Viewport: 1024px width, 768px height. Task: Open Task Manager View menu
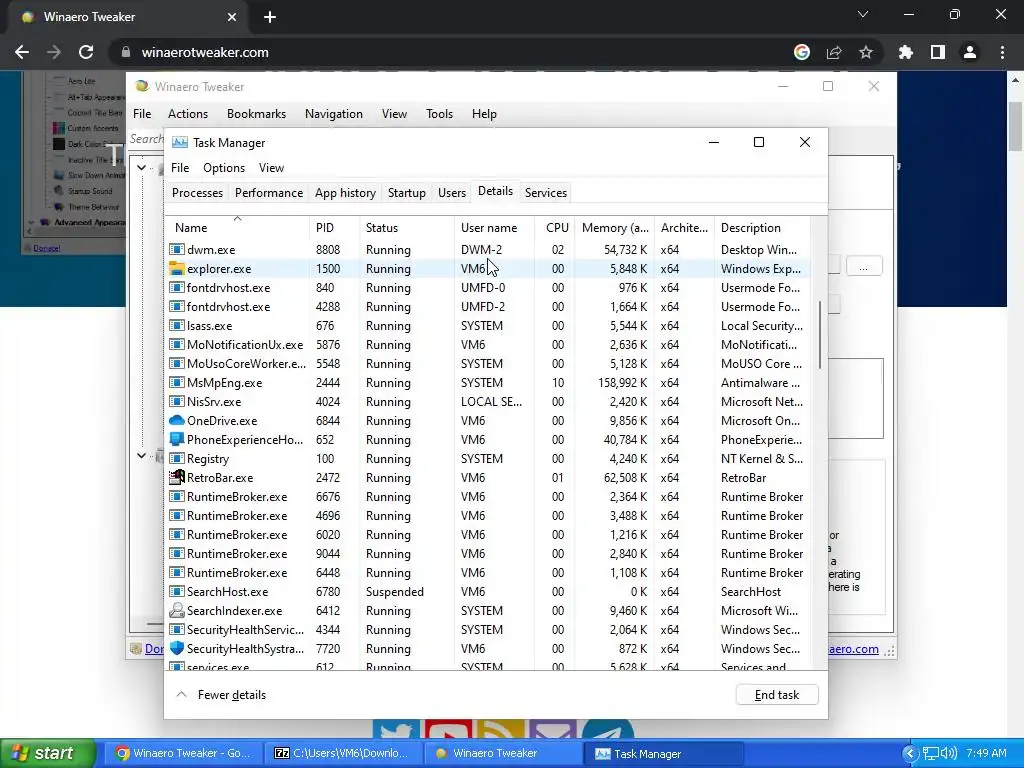click(x=271, y=168)
